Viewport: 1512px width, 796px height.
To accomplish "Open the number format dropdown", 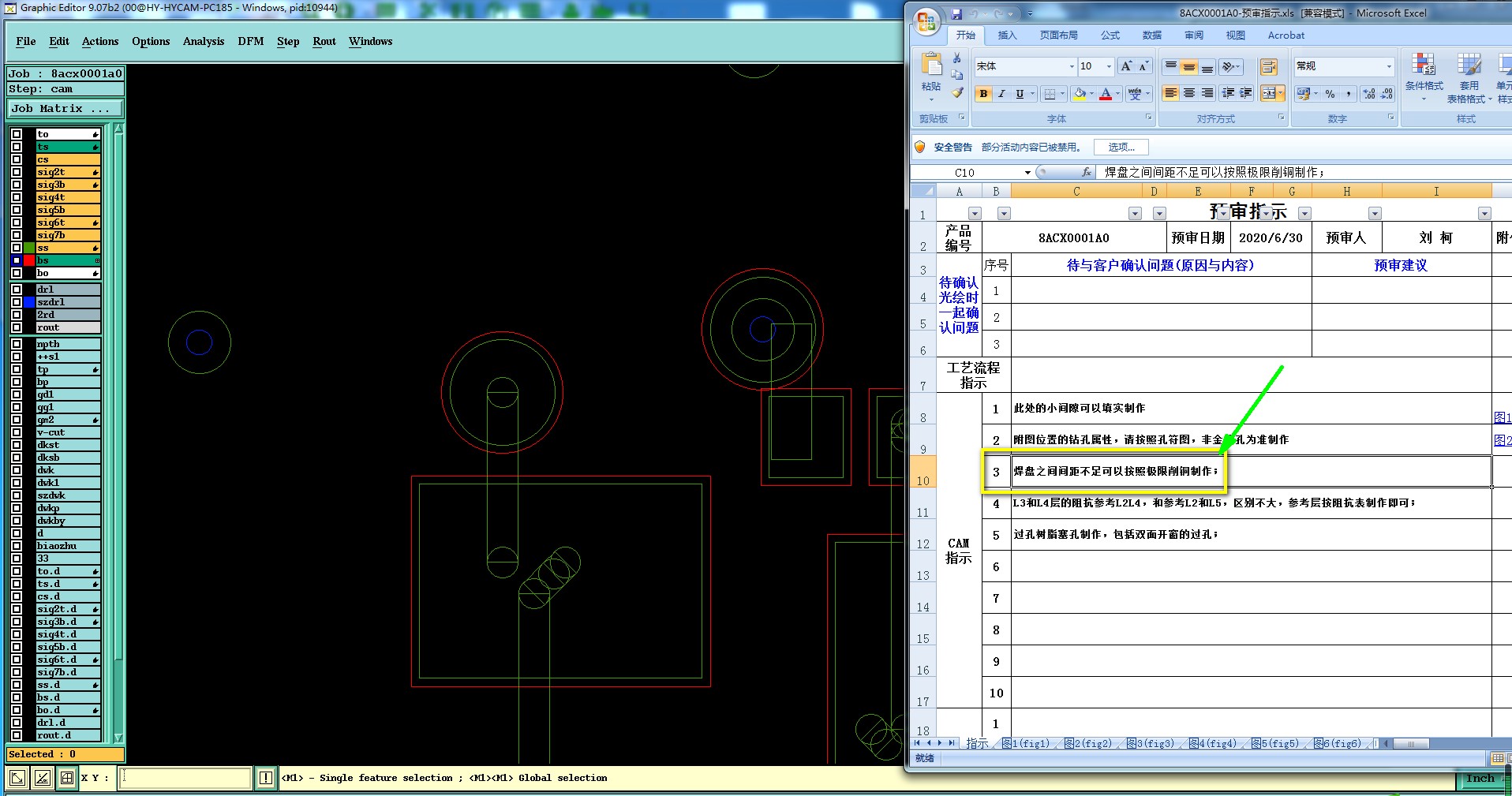I will (x=1389, y=66).
